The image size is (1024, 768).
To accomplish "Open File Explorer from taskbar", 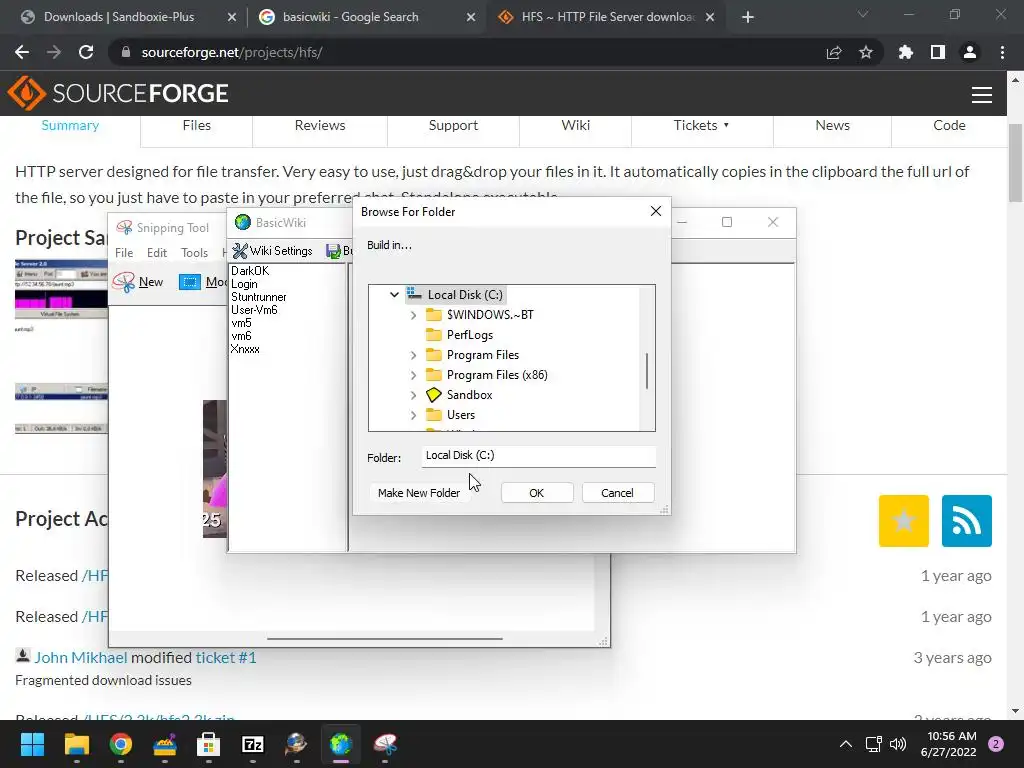I will tap(76, 744).
